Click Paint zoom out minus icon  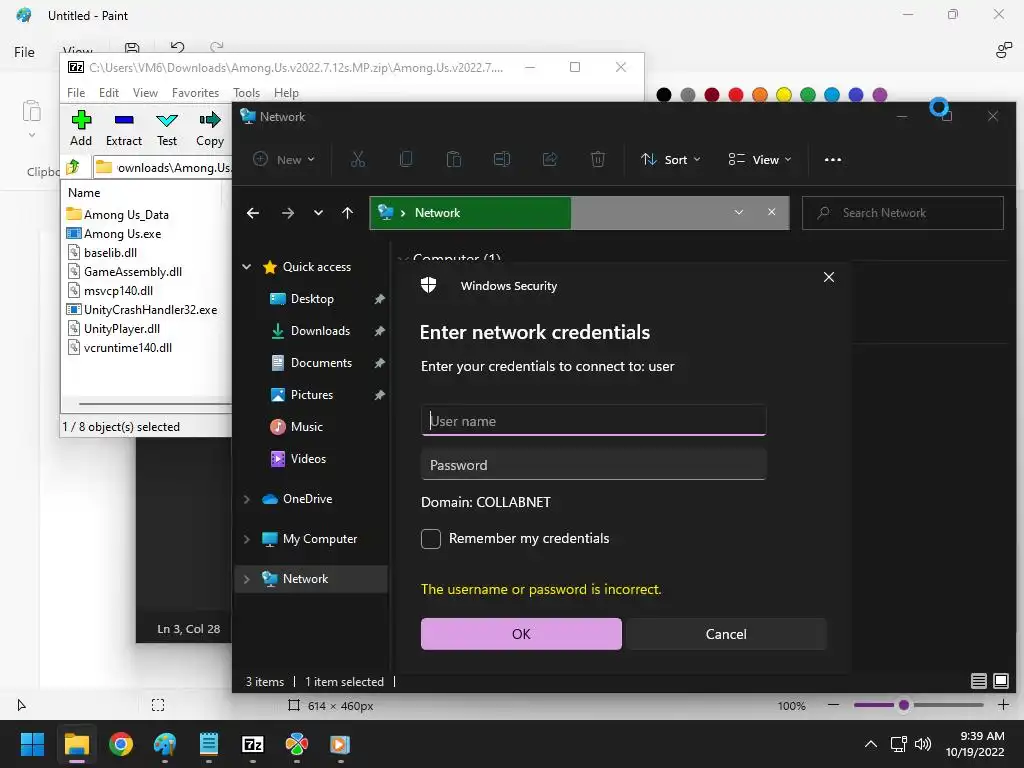tap(833, 705)
